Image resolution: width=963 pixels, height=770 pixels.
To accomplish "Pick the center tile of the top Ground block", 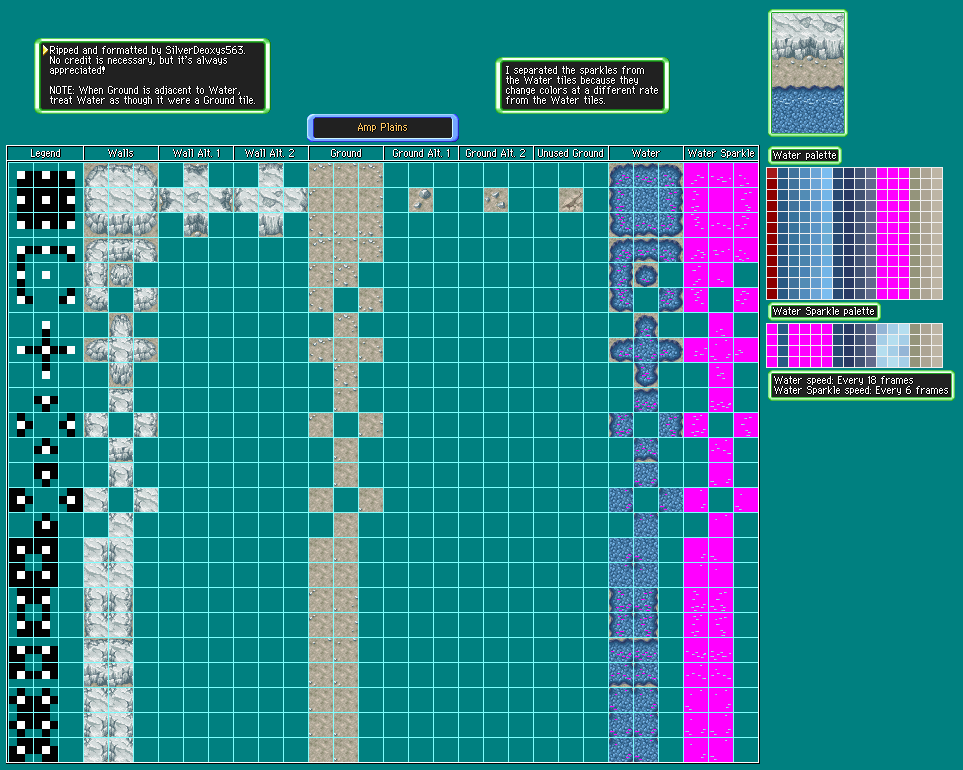I will tap(346, 200).
